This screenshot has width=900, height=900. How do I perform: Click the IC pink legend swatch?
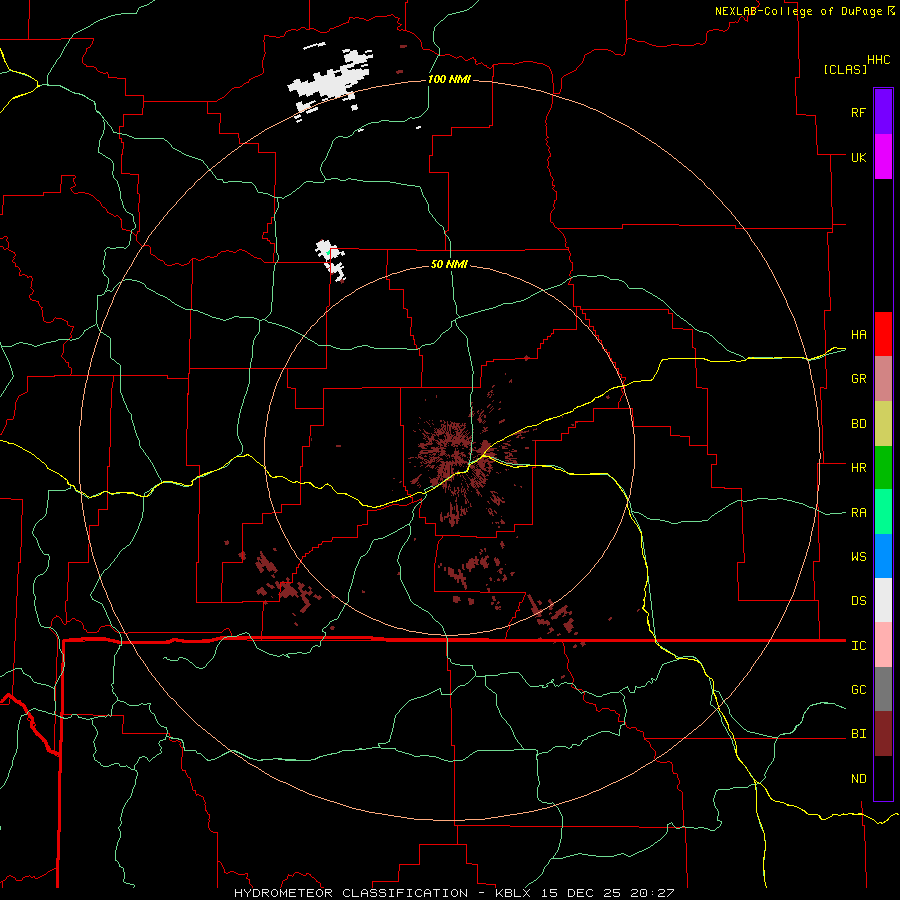(x=883, y=645)
